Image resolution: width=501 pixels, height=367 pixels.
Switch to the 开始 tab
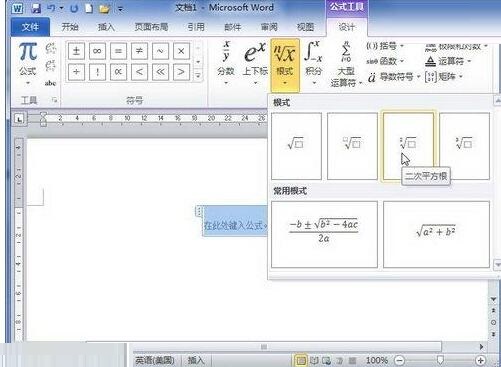(x=70, y=27)
